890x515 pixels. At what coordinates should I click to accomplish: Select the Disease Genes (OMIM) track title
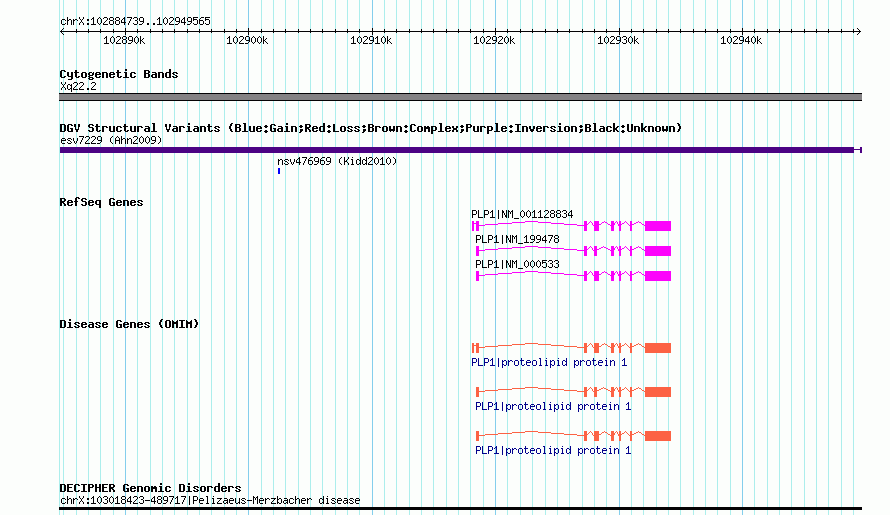coord(129,324)
